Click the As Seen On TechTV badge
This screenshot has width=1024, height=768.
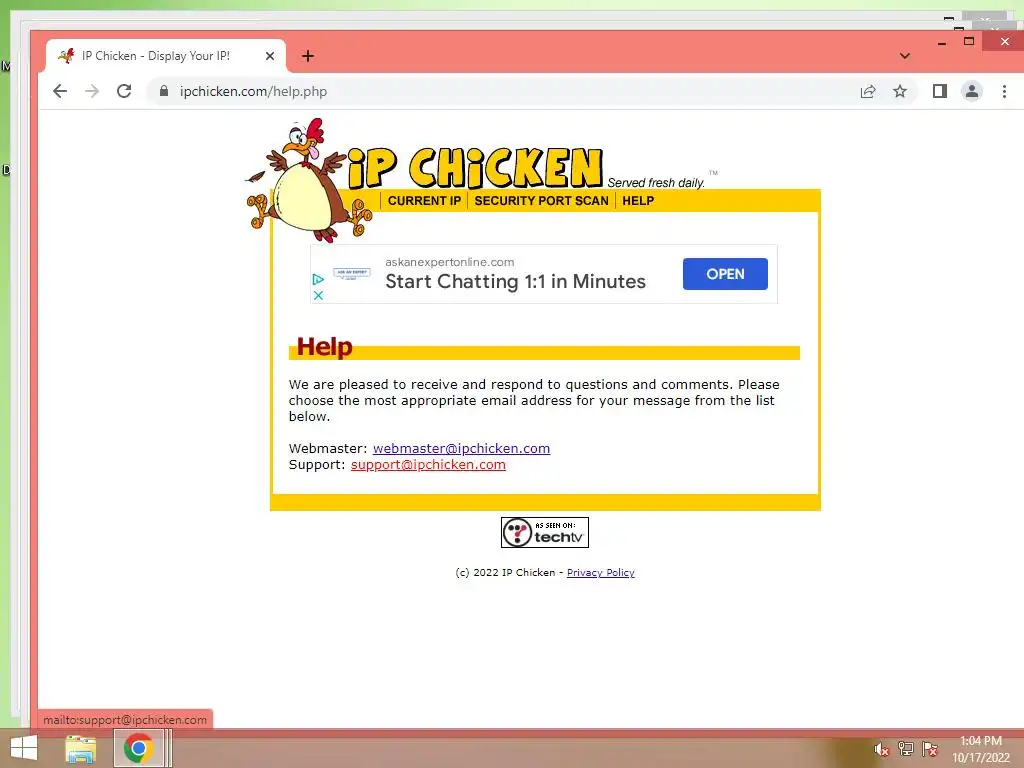pos(545,532)
